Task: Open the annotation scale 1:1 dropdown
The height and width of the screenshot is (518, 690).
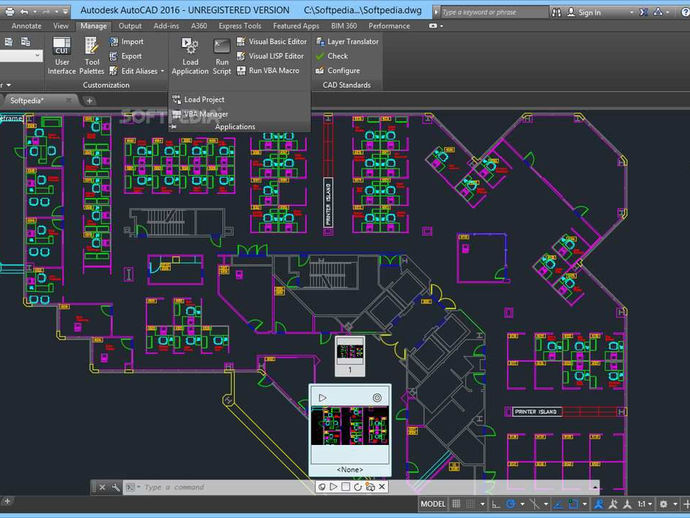Action: (x=645, y=504)
